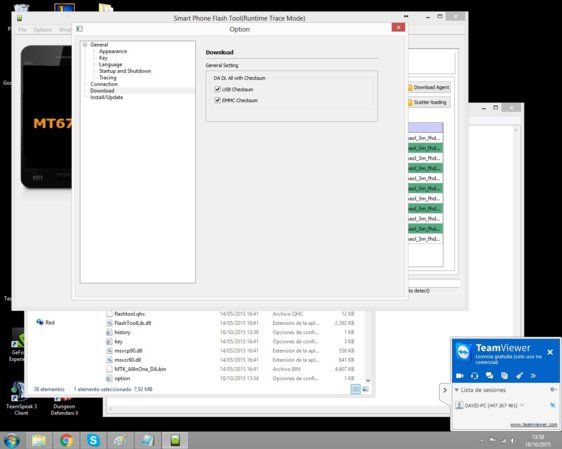
Task: Select Key in the options tree
Action: click(x=103, y=58)
